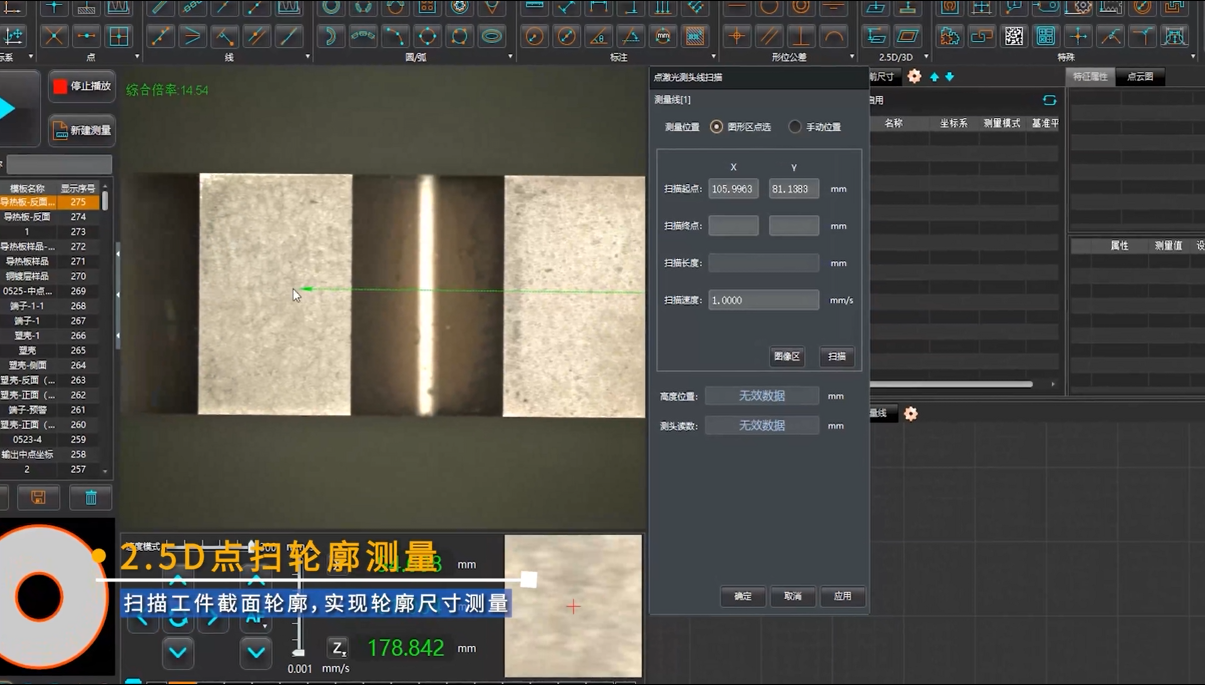The width and height of the screenshot is (1205, 685).
Task: Click the blue move-up arrow icon
Action: [935, 77]
